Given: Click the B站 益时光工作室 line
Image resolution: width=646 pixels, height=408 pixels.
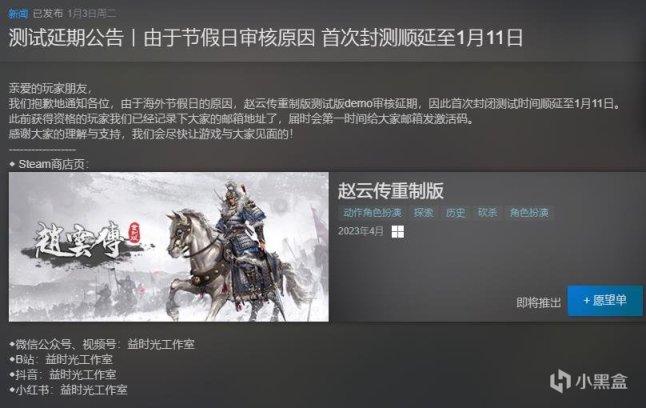Looking at the screenshot, I should pyautogui.click(x=61, y=359).
